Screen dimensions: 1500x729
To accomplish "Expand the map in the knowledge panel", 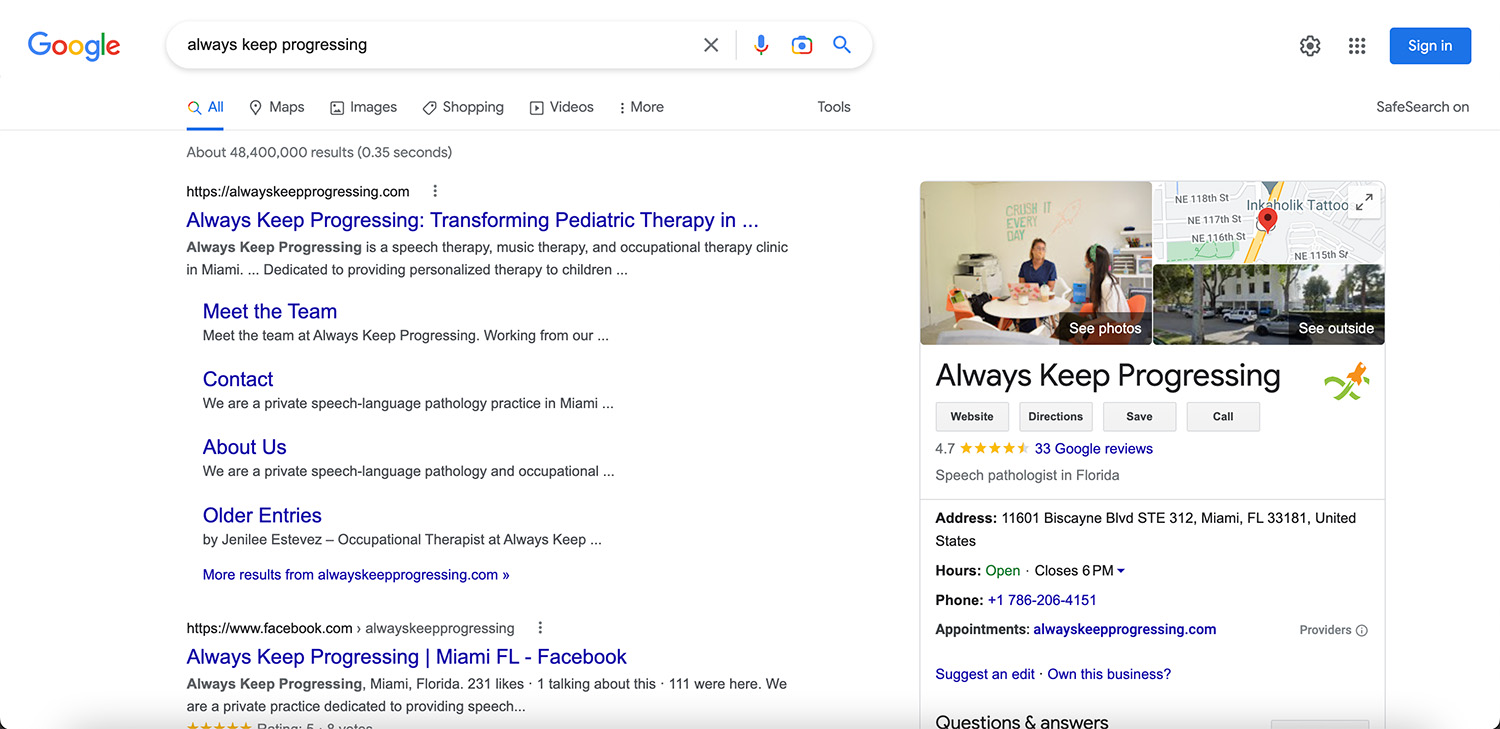I will click(1365, 201).
